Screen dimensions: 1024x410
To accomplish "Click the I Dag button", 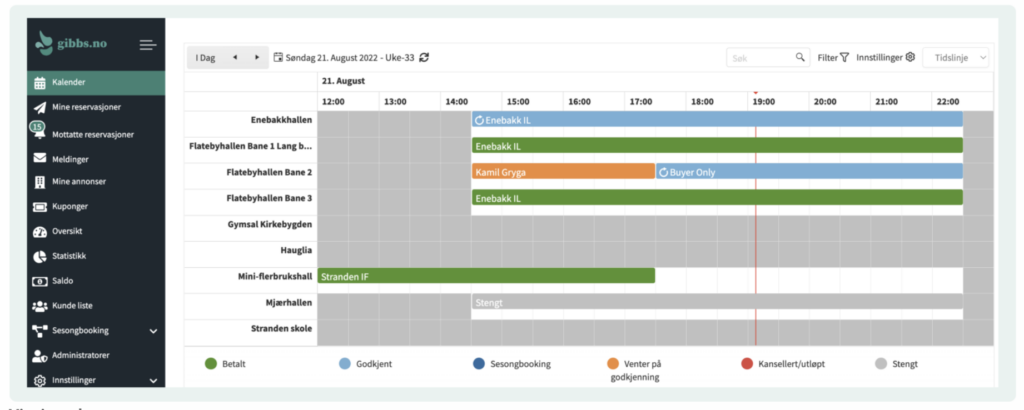I will tap(205, 58).
